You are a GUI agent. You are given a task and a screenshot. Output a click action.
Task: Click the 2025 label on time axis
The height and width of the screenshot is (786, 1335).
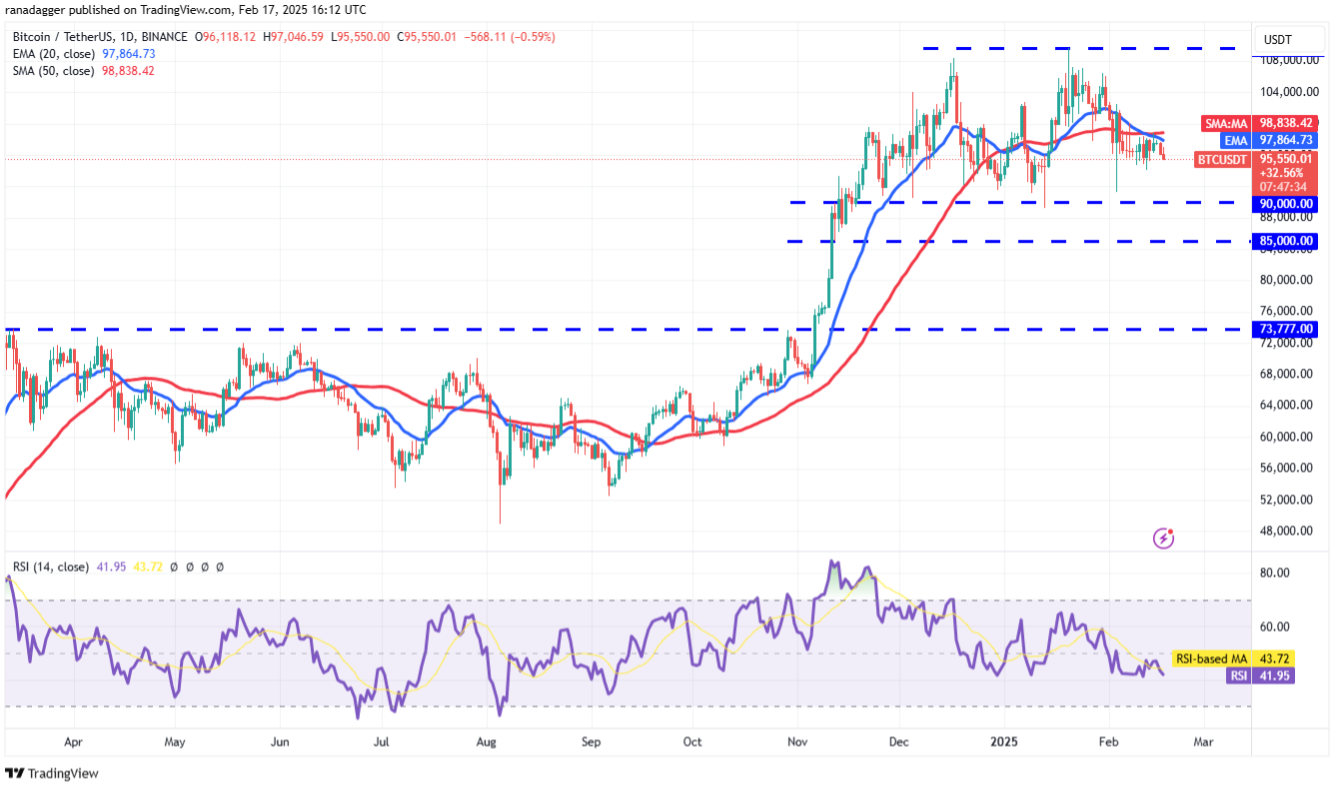pos(1003,743)
